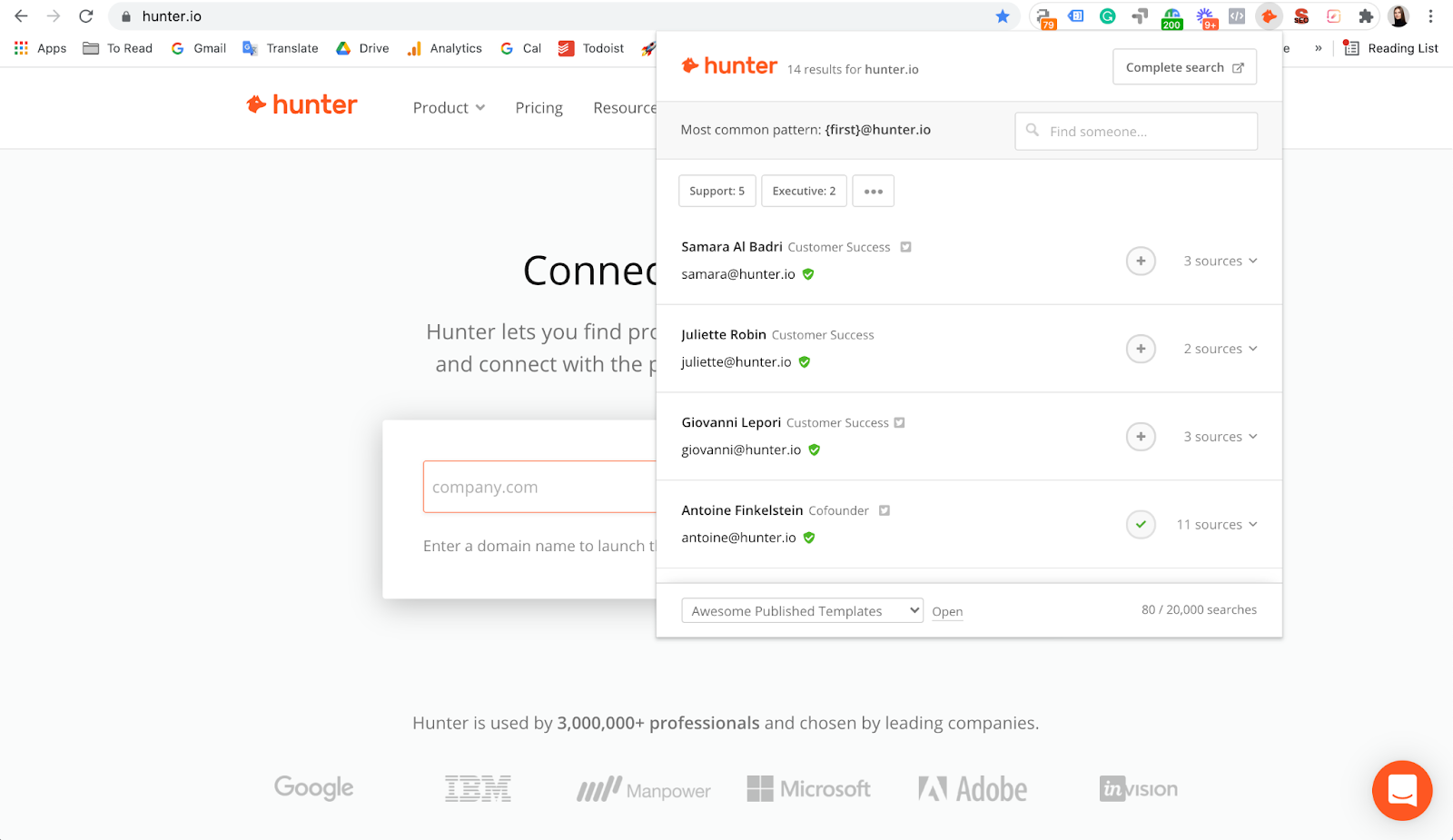Image resolution: width=1453 pixels, height=840 pixels.
Task: Open the Translate bookmark
Action: point(281,48)
